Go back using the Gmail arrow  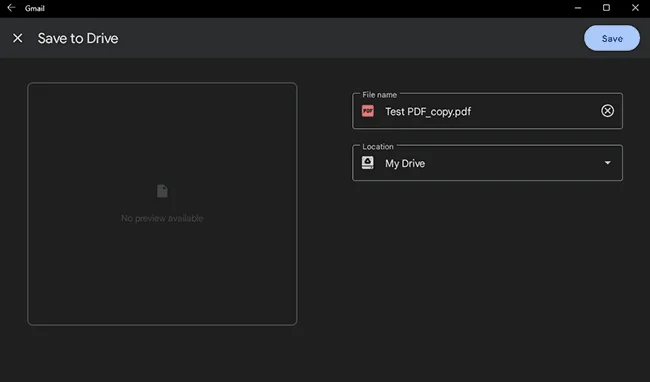coord(11,7)
